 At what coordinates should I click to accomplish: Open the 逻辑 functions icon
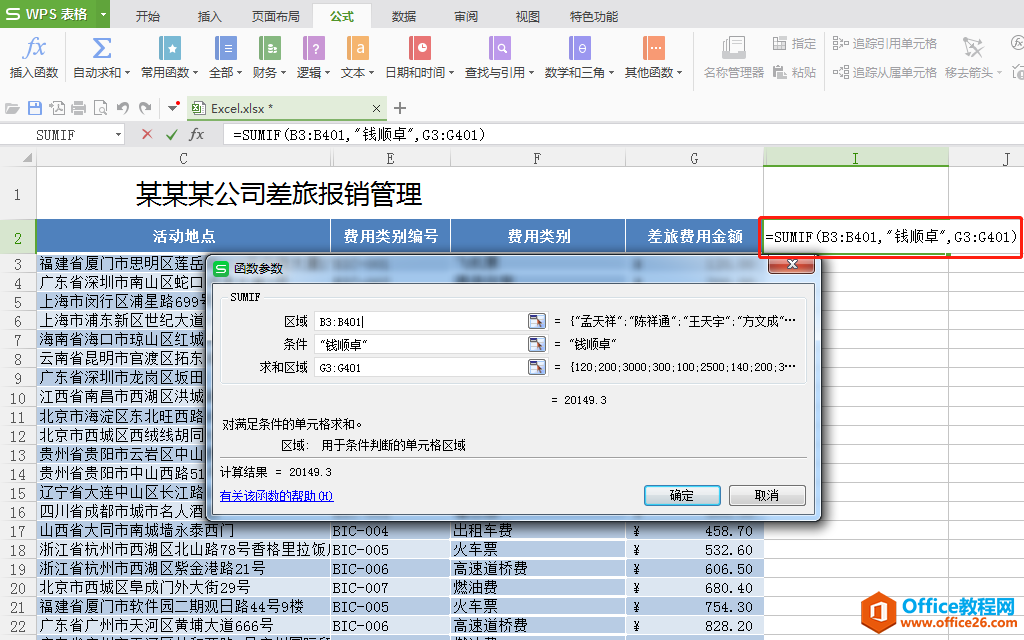(x=313, y=48)
